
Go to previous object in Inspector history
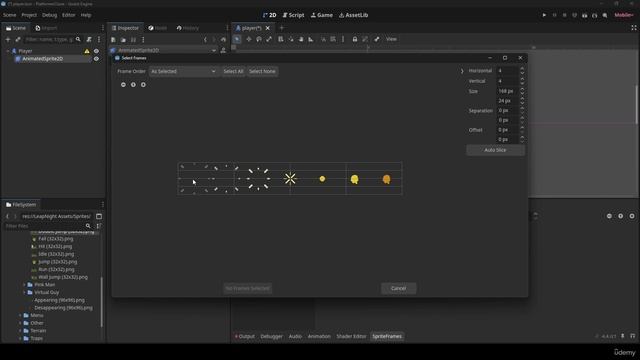[205, 40]
